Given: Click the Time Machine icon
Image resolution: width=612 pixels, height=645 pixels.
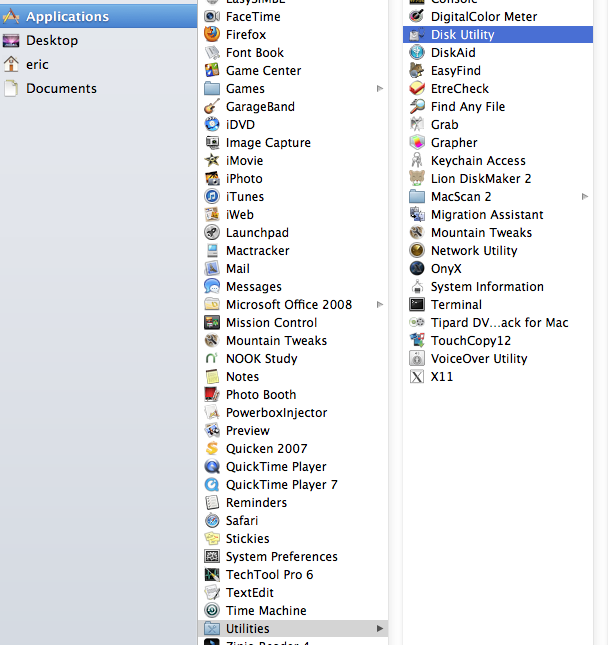Looking at the screenshot, I should pyautogui.click(x=212, y=610).
